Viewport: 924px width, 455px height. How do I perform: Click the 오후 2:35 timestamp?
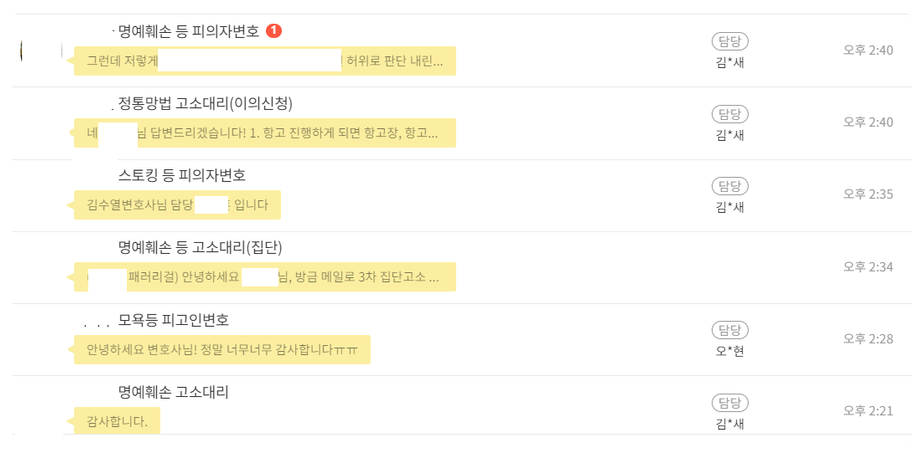tap(867, 193)
